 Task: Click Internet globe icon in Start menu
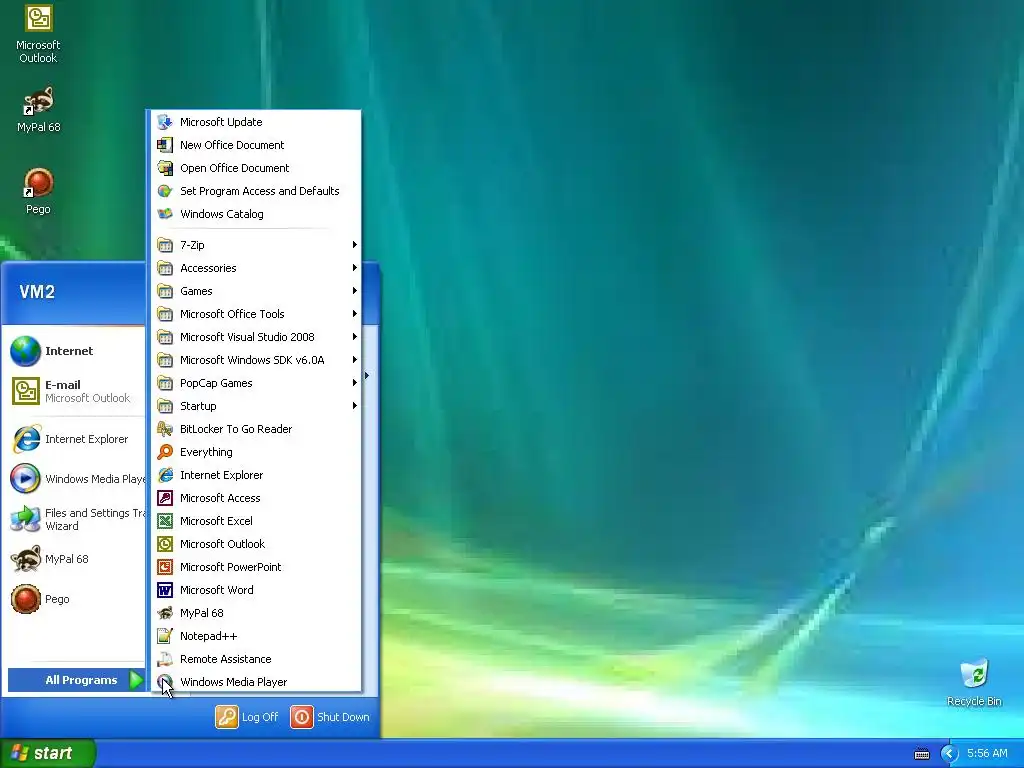coord(25,351)
